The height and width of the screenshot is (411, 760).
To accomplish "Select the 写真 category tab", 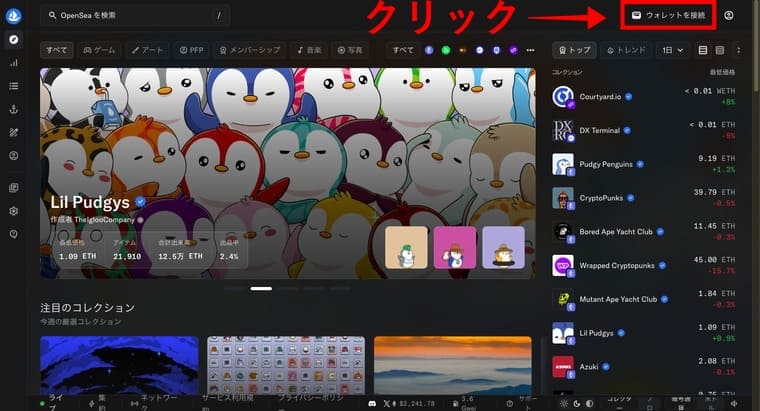I will (350, 50).
